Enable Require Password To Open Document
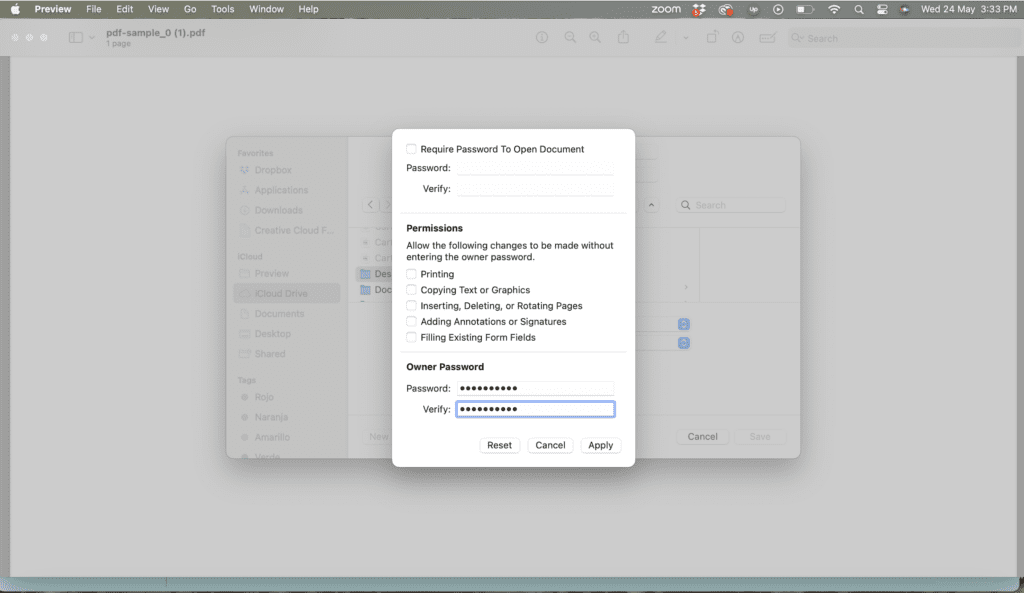The width and height of the screenshot is (1024, 593). [411, 148]
